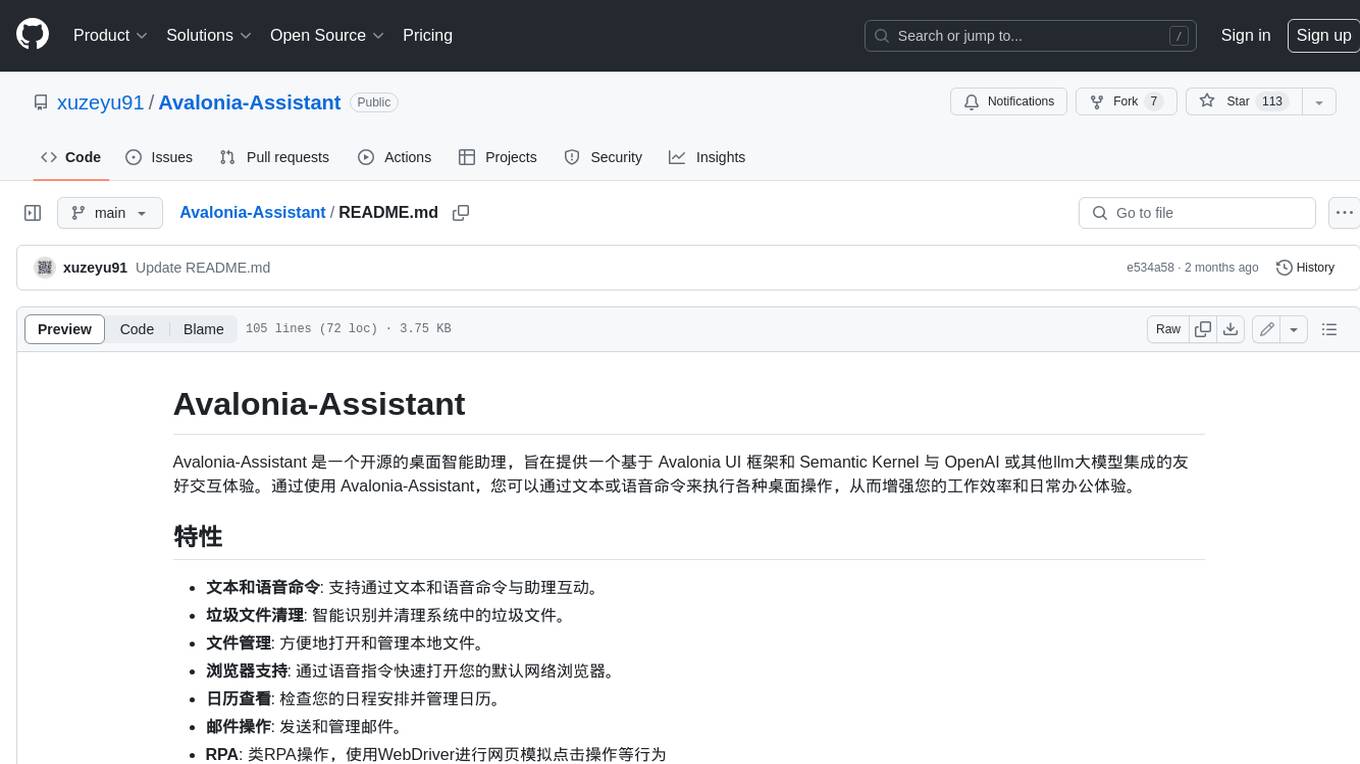Expand the Open Source menu

click(327, 35)
